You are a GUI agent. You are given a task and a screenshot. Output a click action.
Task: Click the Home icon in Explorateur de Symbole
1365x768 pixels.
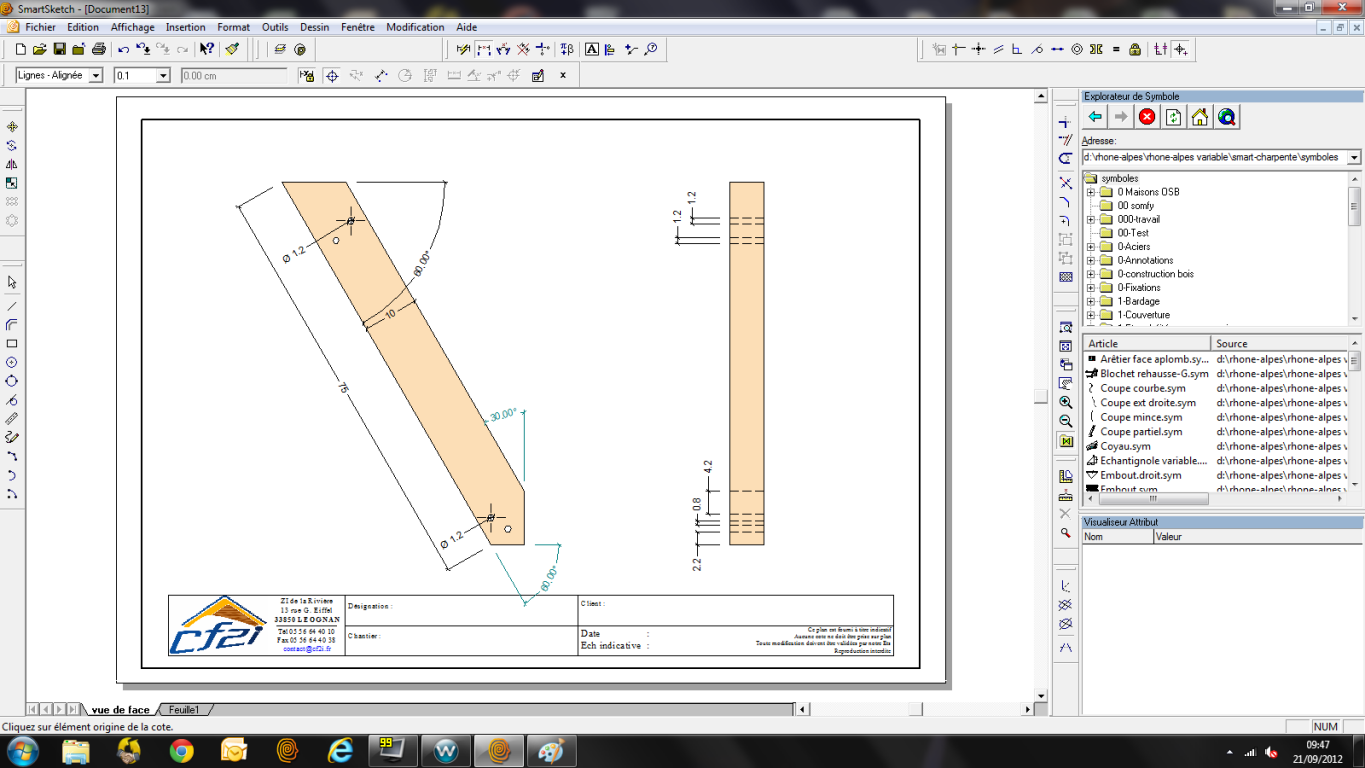[1200, 117]
